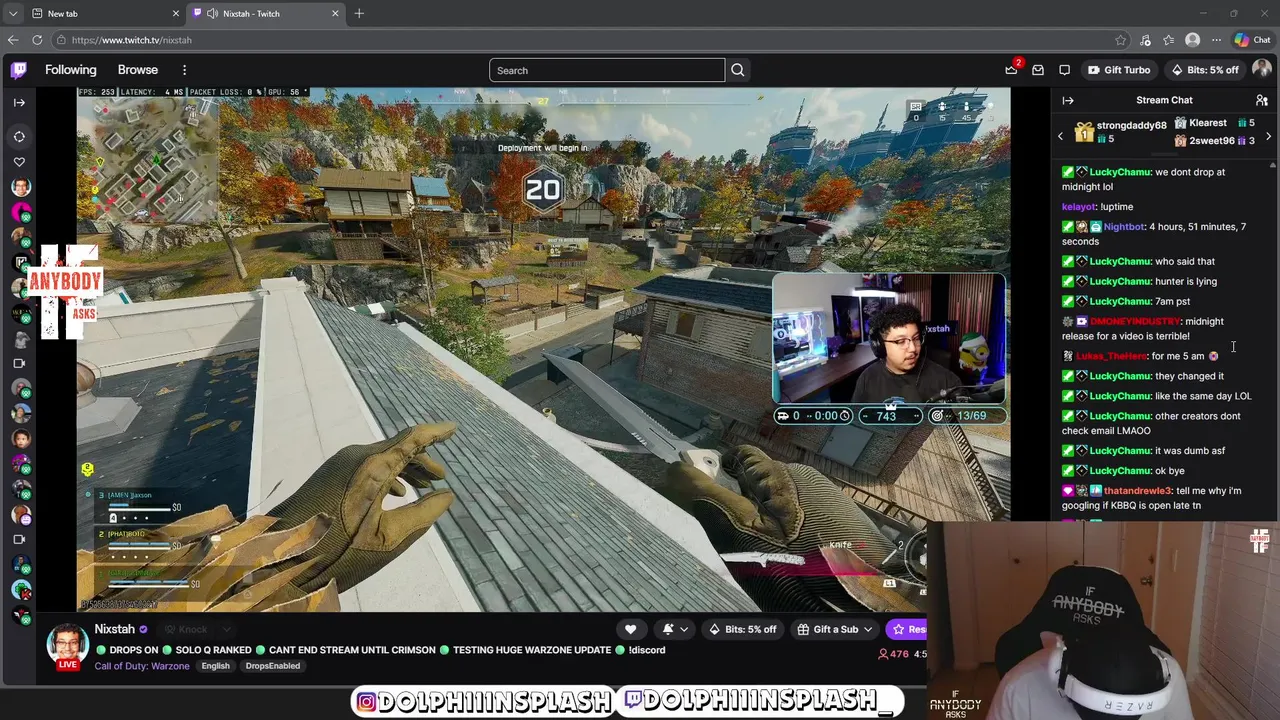Focus the Twitch search field
The image size is (1280, 720).
pos(607,70)
